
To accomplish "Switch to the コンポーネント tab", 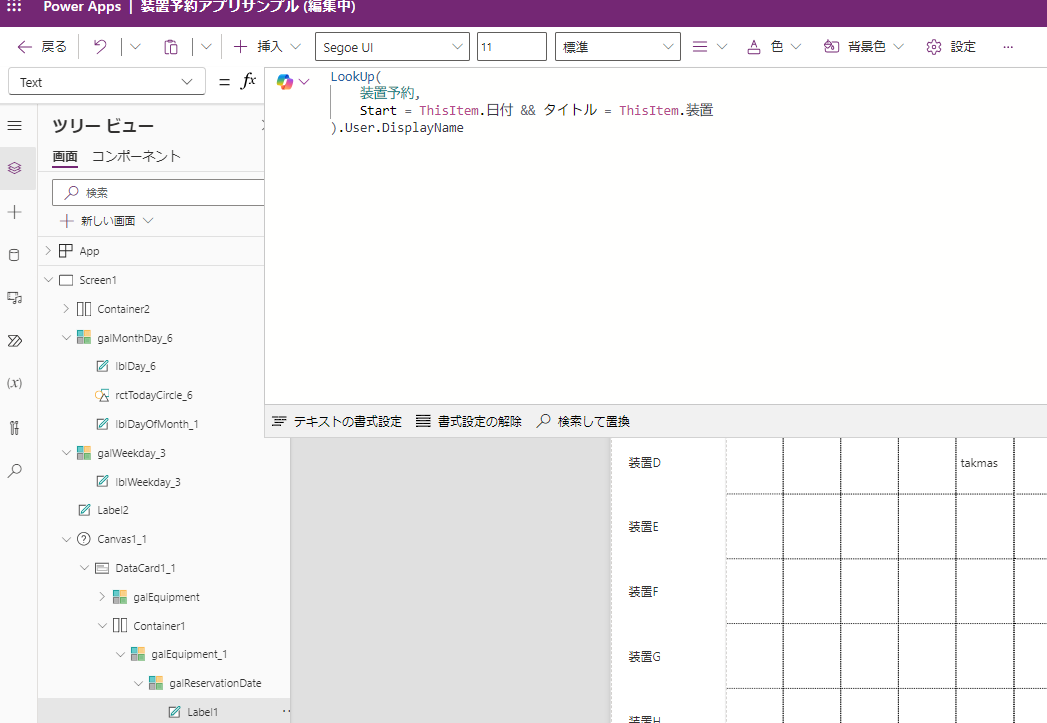I will (136, 156).
